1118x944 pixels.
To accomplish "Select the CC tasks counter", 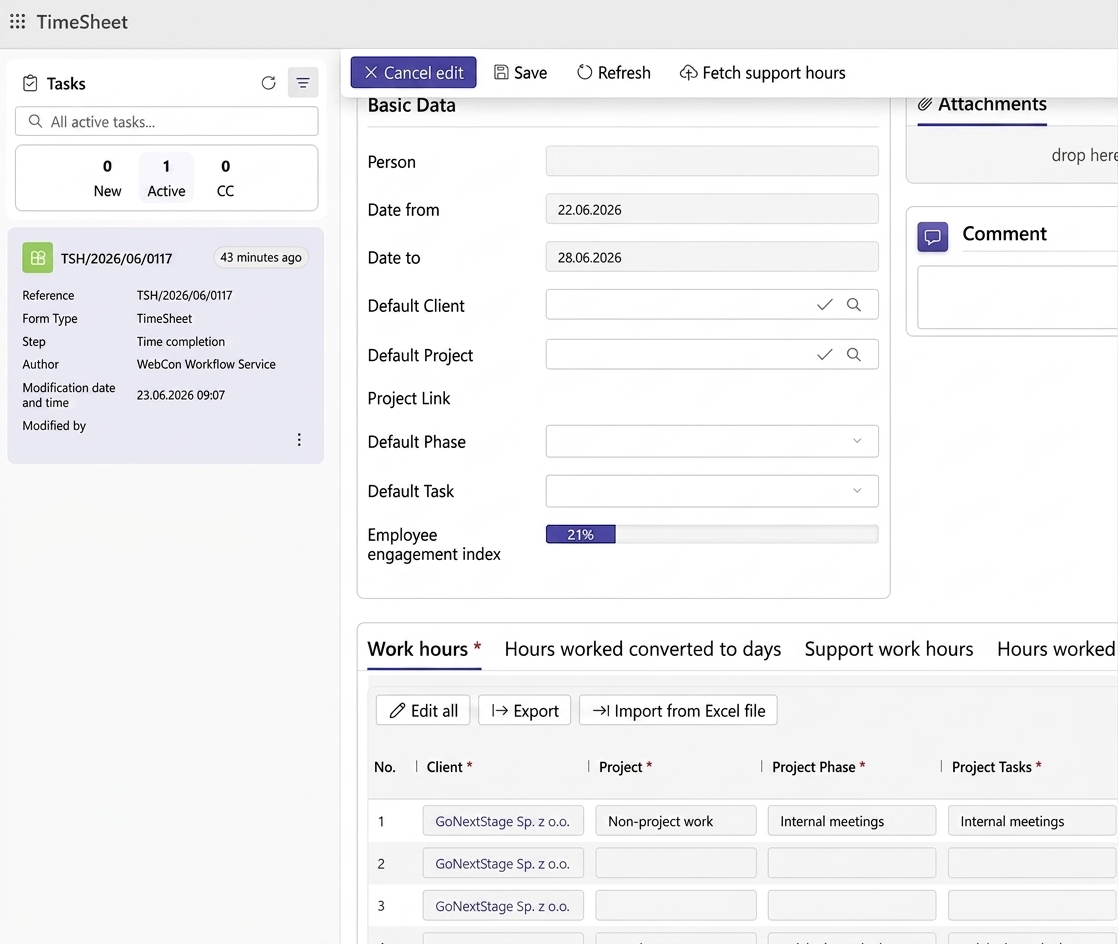I will point(225,178).
